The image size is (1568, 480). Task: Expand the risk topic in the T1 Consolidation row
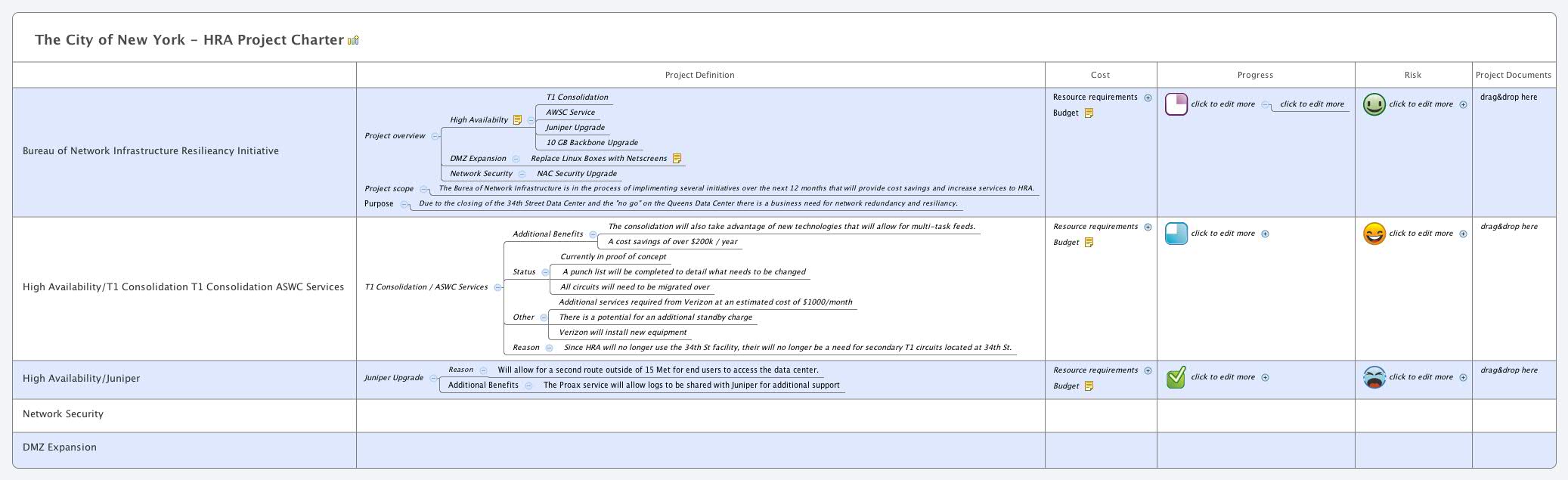[x=1463, y=234]
